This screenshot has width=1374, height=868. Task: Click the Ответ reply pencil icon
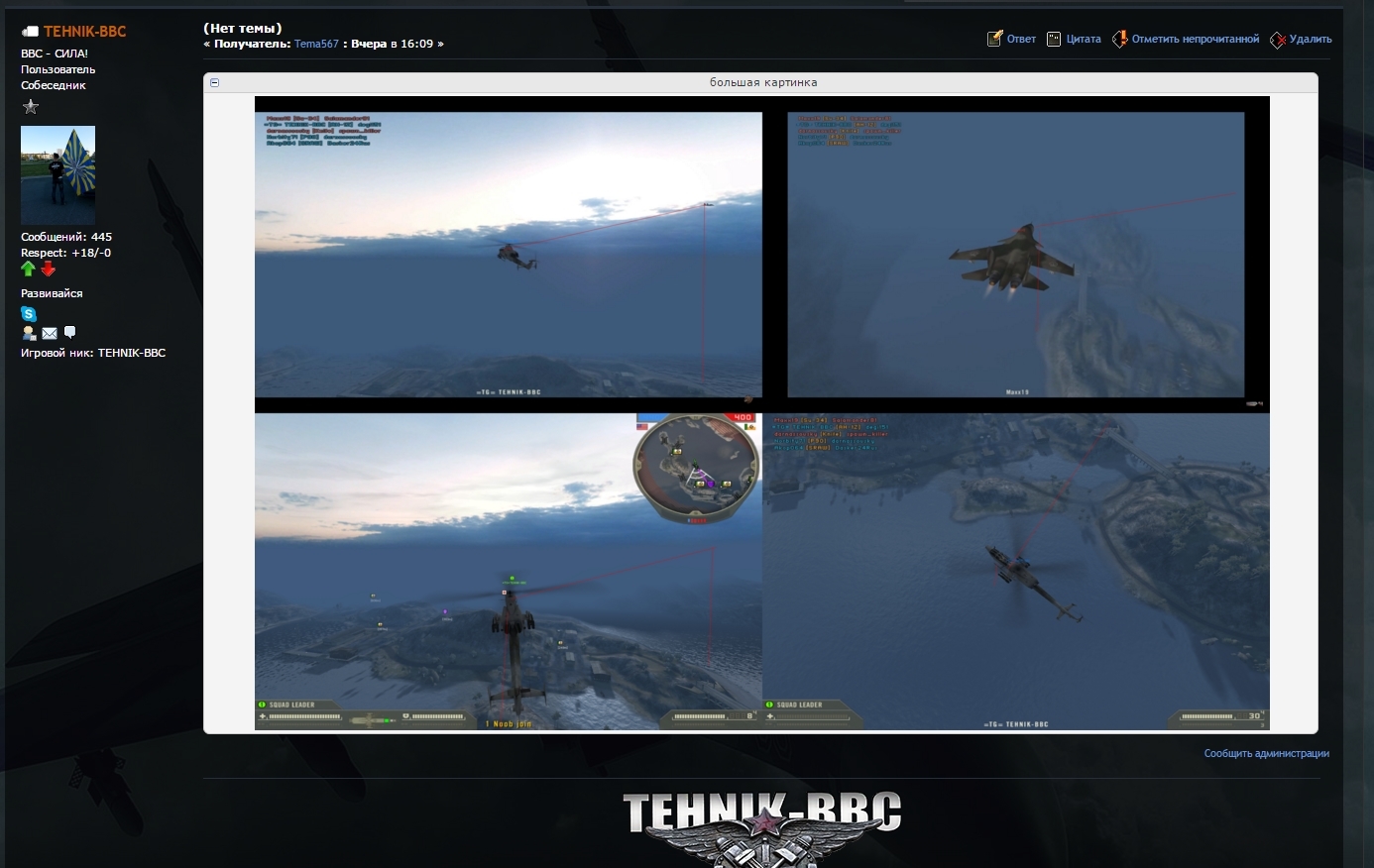[994, 39]
